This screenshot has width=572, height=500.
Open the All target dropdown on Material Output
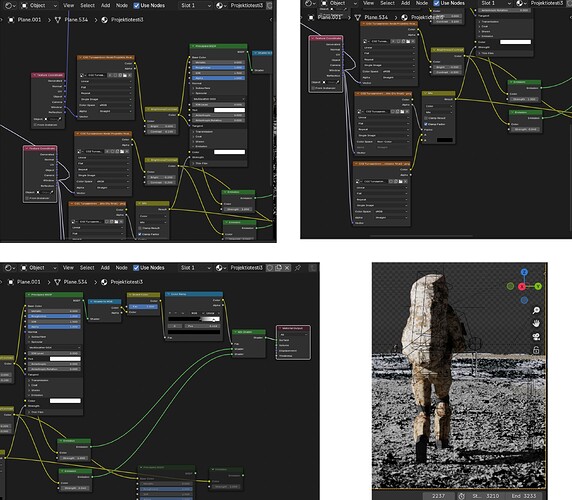pos(293,334)
